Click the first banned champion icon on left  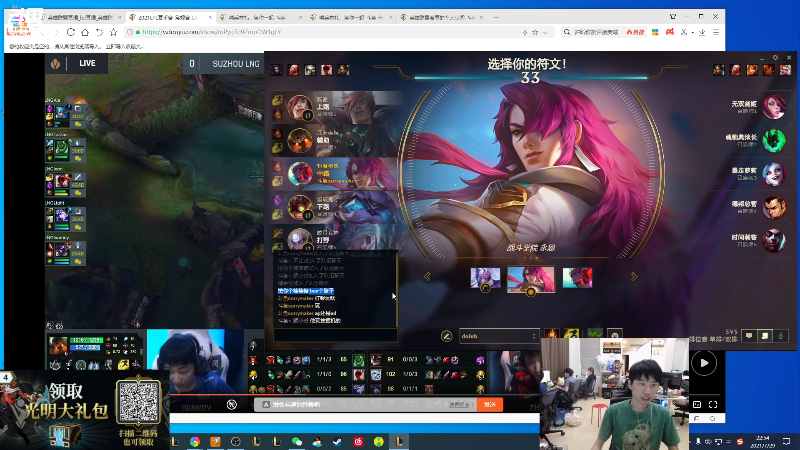click(x=277, y=69)
